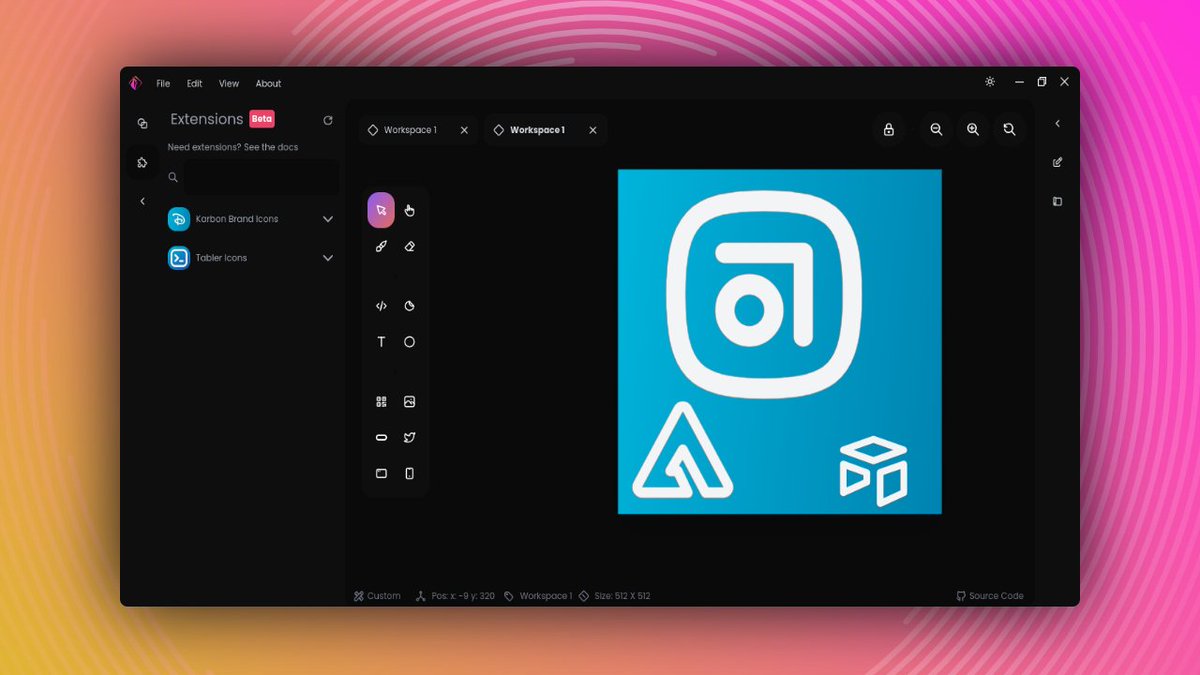Collapse the left sidebar with arrow
Viewport: 1200px width, 675px height.
[142, 201]
